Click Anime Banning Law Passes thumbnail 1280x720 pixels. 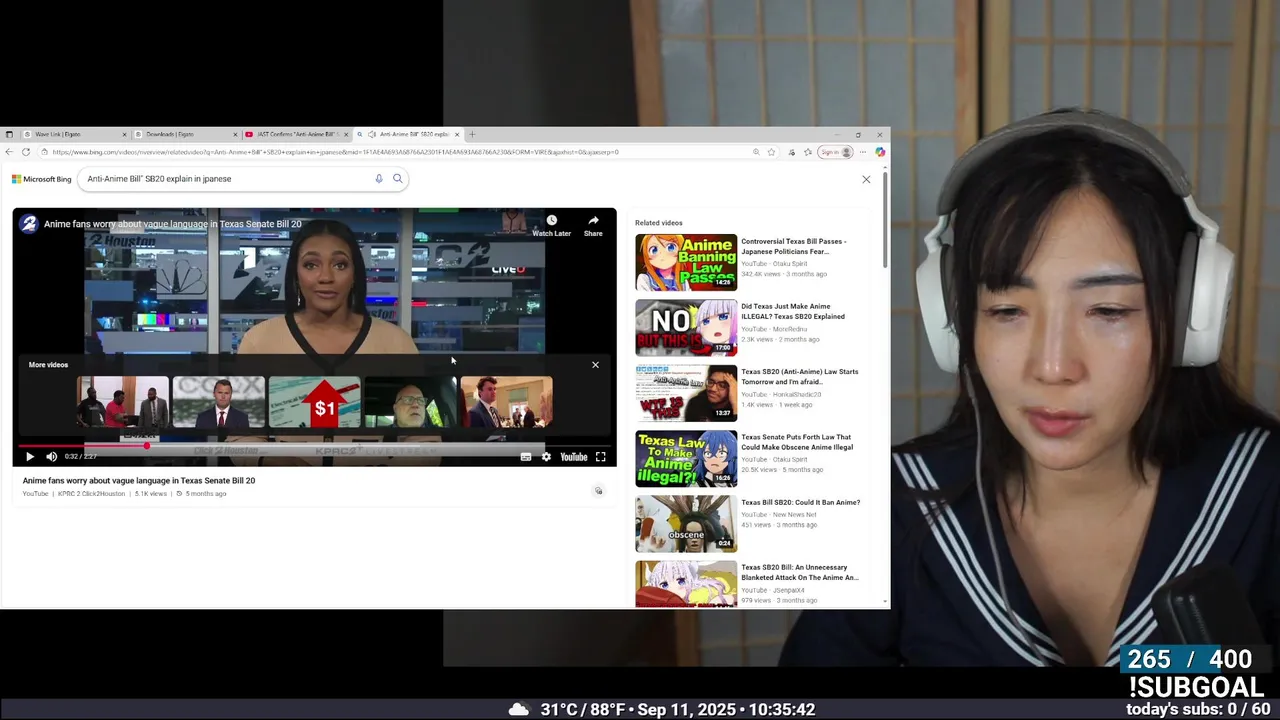coord(686,262)
